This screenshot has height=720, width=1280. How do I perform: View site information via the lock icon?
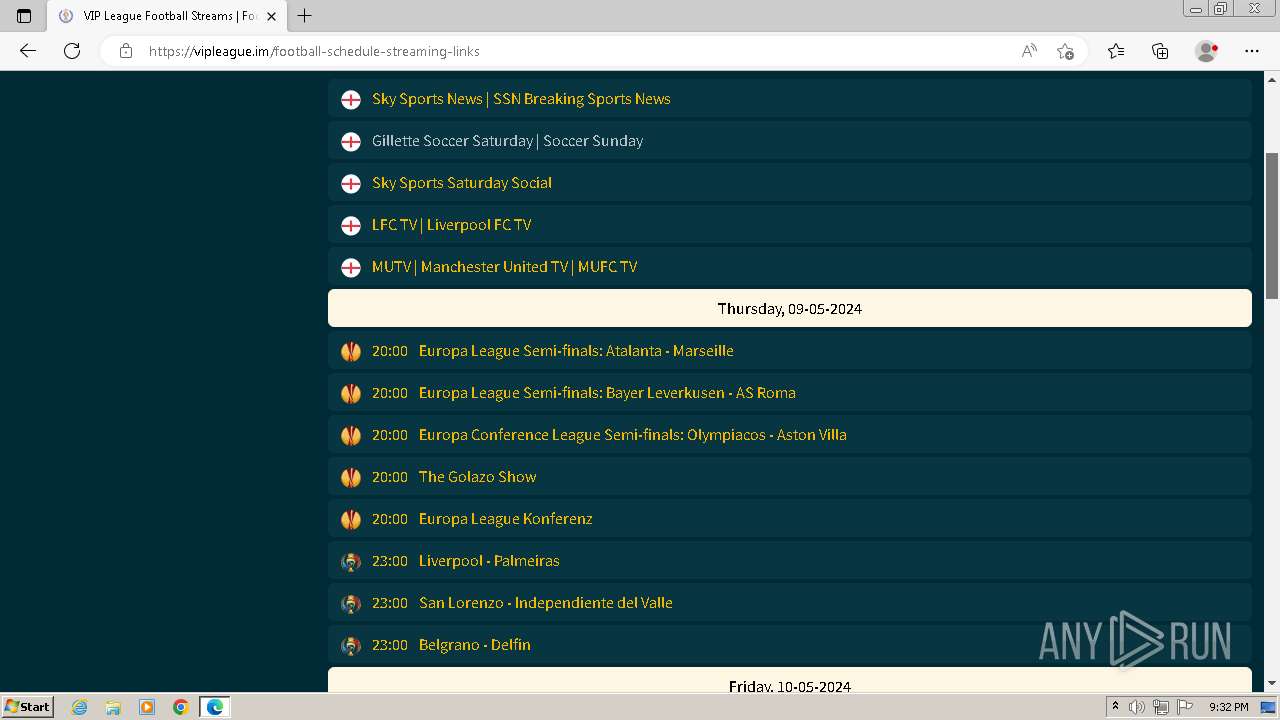click(126, 51)
